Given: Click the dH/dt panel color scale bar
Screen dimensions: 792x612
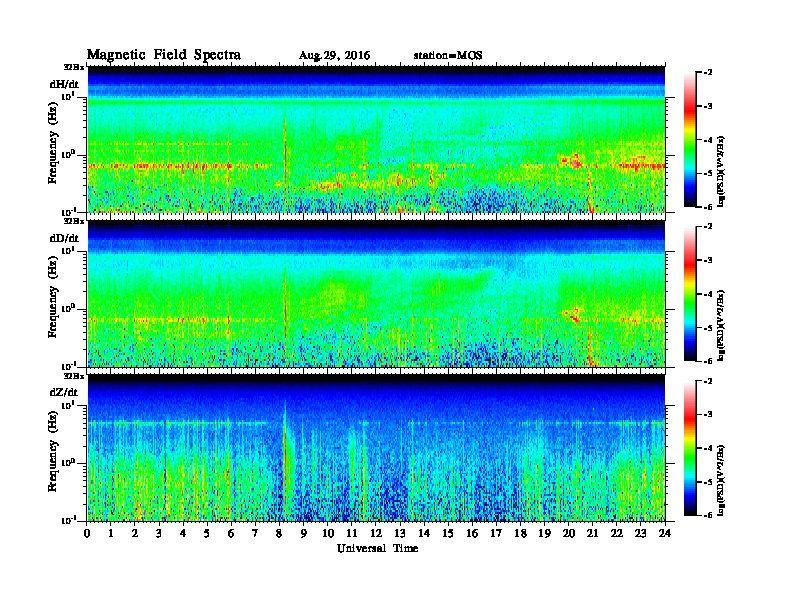Looking at the screenshot, I should click(690, 140).
